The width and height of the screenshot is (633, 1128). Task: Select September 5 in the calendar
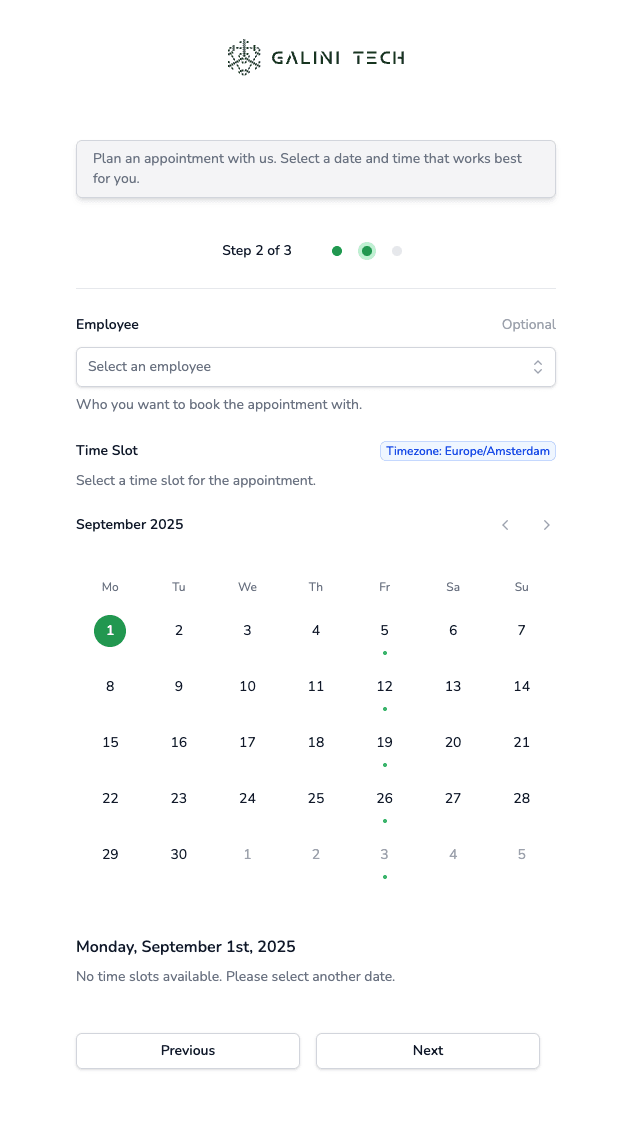point(384,630)
